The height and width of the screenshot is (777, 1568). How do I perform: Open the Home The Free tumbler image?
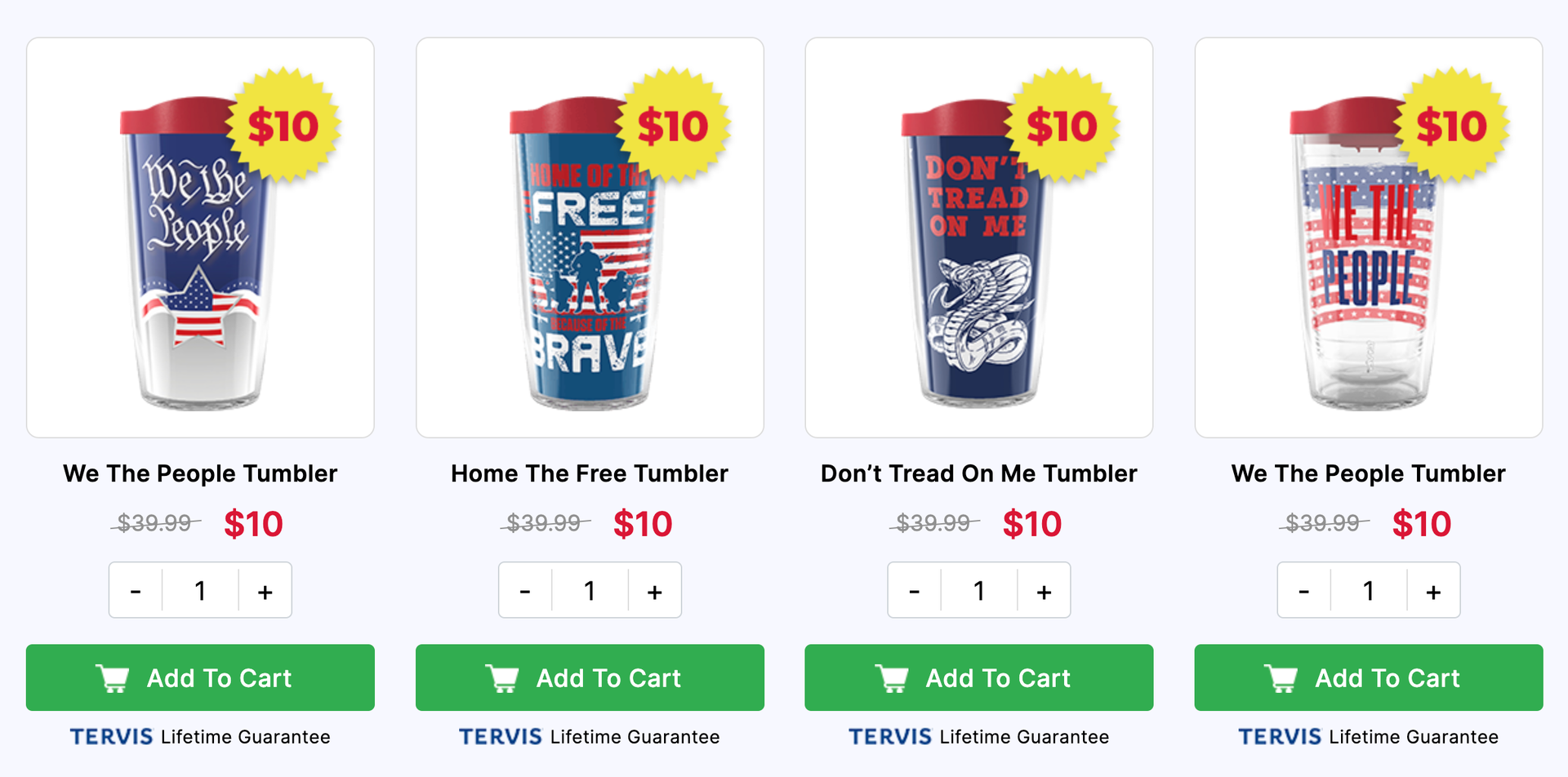point(590,238)
